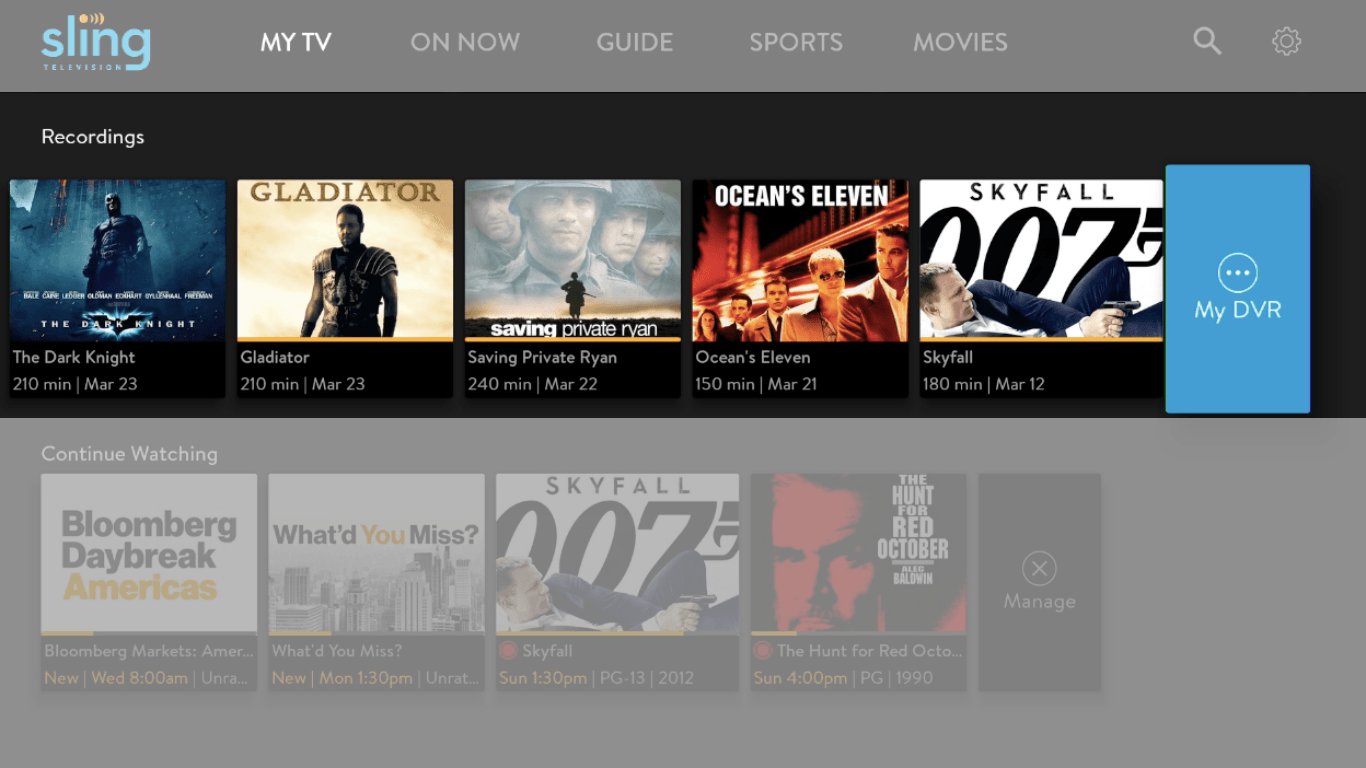Click '150 min | Mar 21' text
This screenshot has width=1366, height=768.
click(x=756, y=384)
